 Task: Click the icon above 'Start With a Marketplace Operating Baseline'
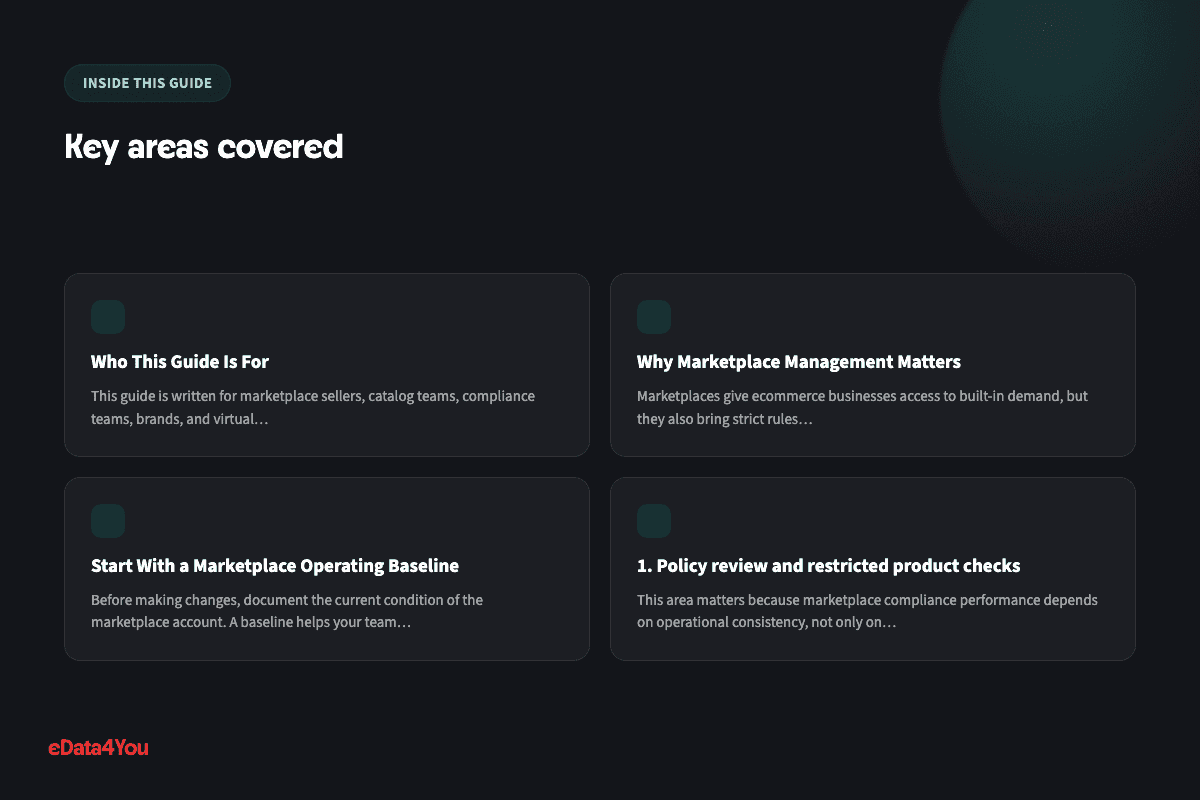108,521
